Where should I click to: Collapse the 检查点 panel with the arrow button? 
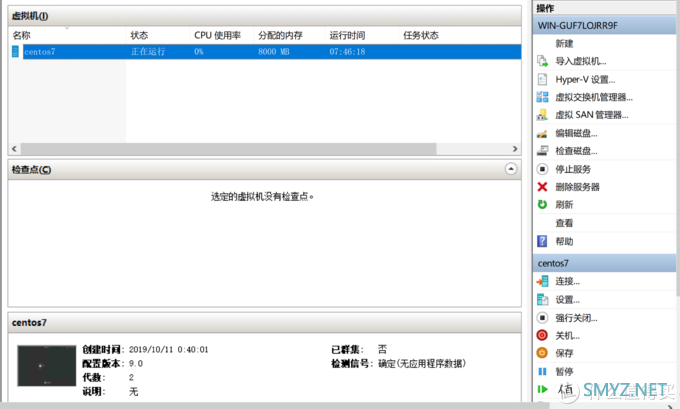[511, 169]
